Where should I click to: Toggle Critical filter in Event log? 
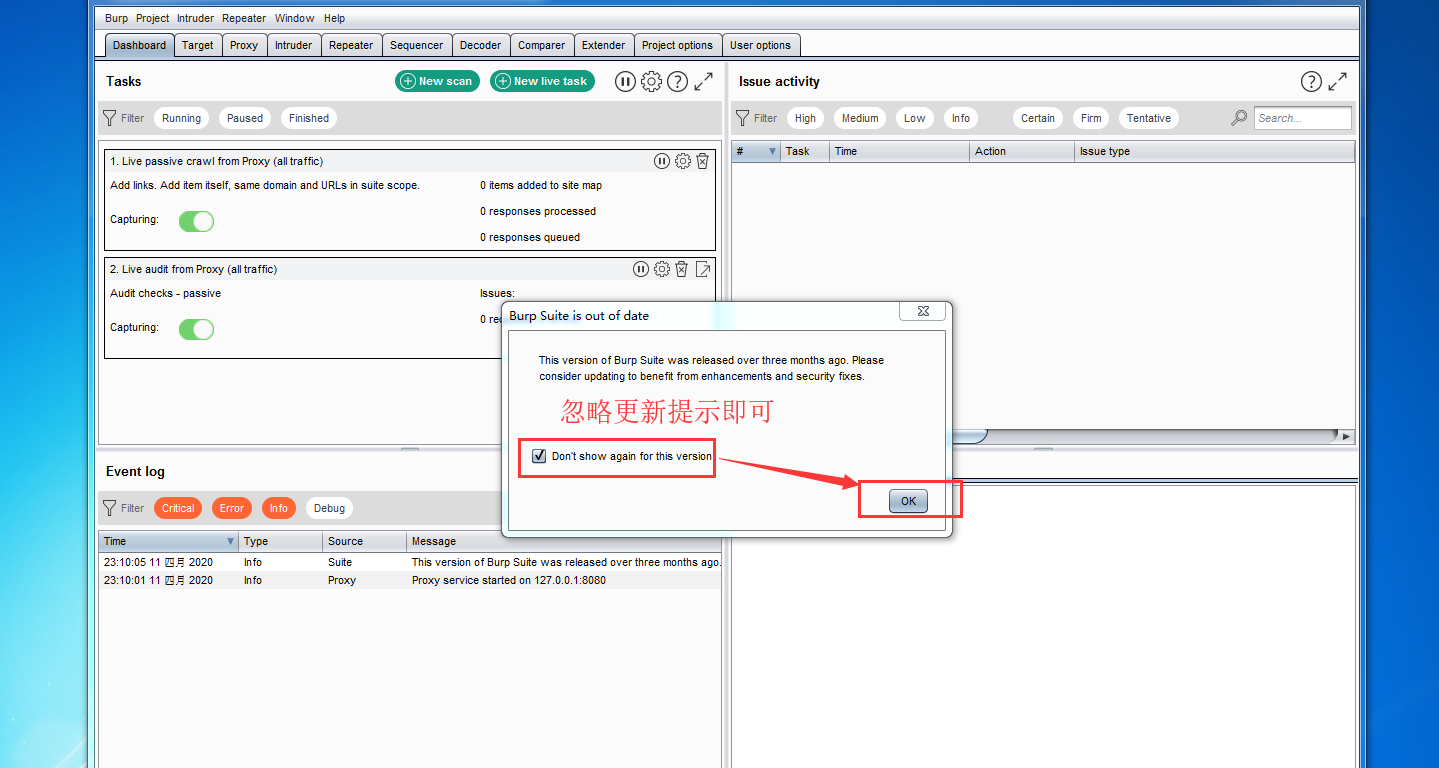(178, 508)
